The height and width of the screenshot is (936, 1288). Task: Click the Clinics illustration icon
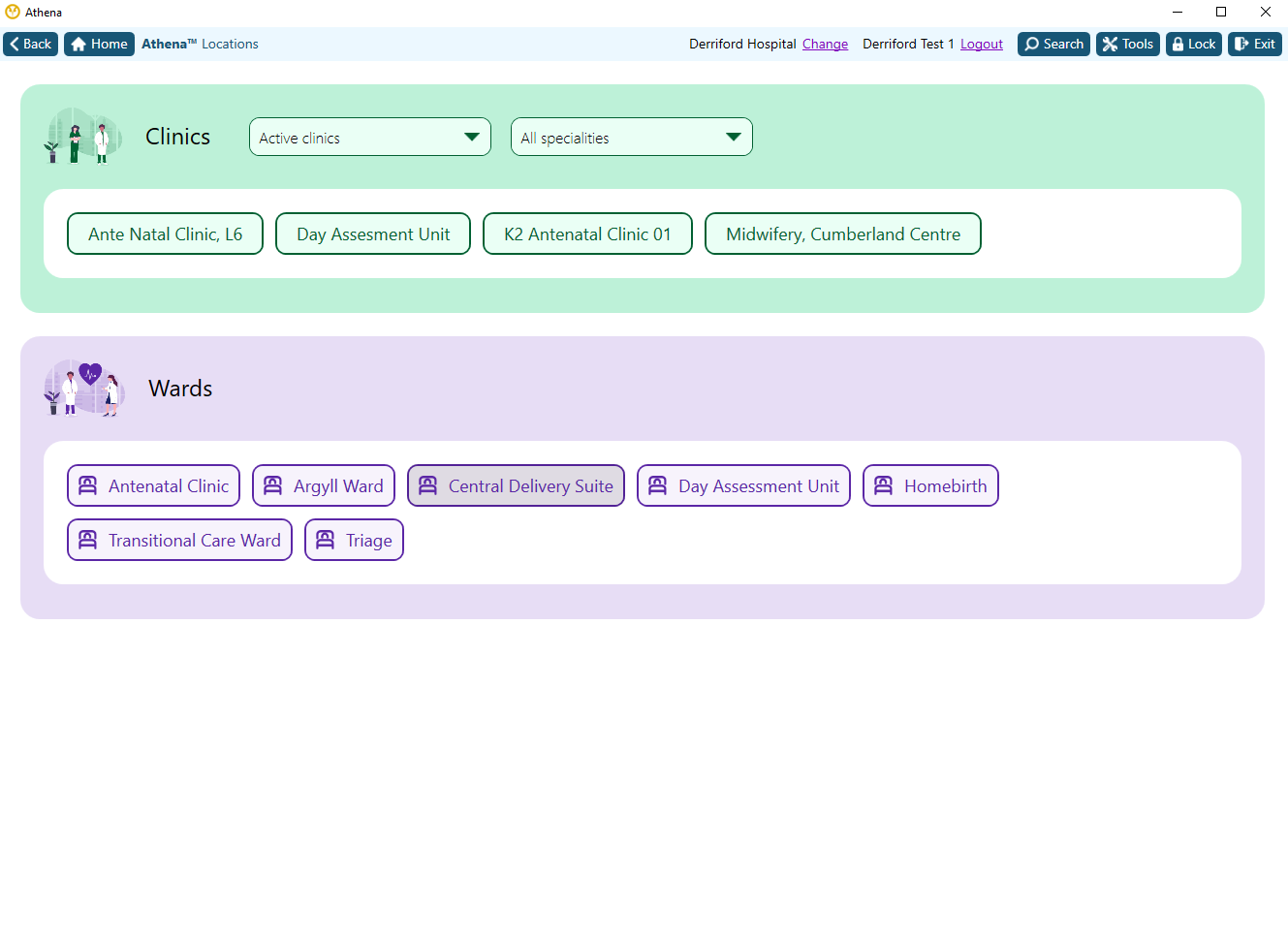[x=83, y=136]
